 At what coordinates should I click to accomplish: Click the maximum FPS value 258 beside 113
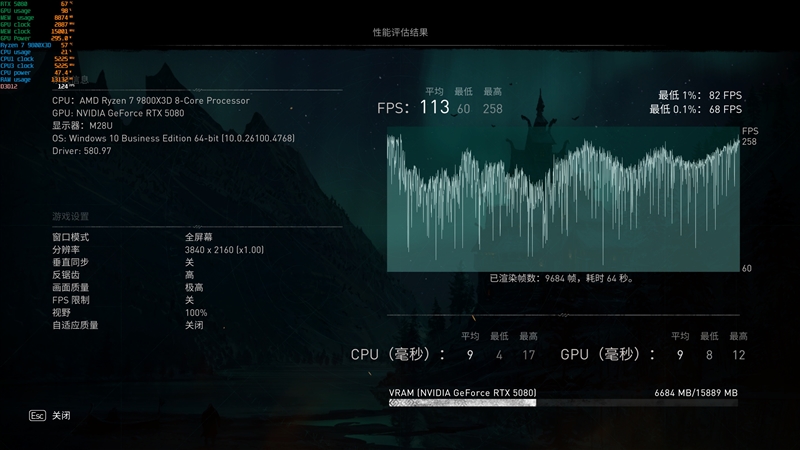(x=493, y=109)
